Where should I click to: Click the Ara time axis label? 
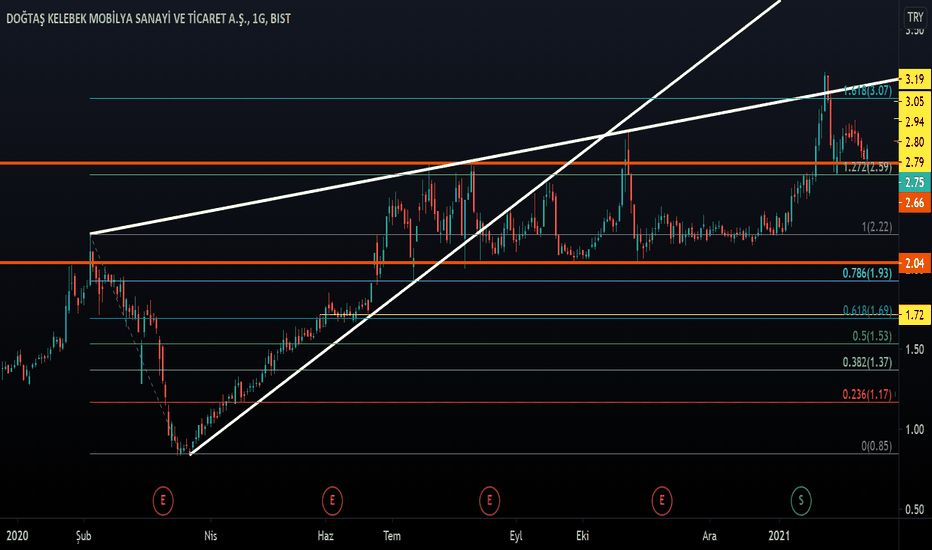709,536
